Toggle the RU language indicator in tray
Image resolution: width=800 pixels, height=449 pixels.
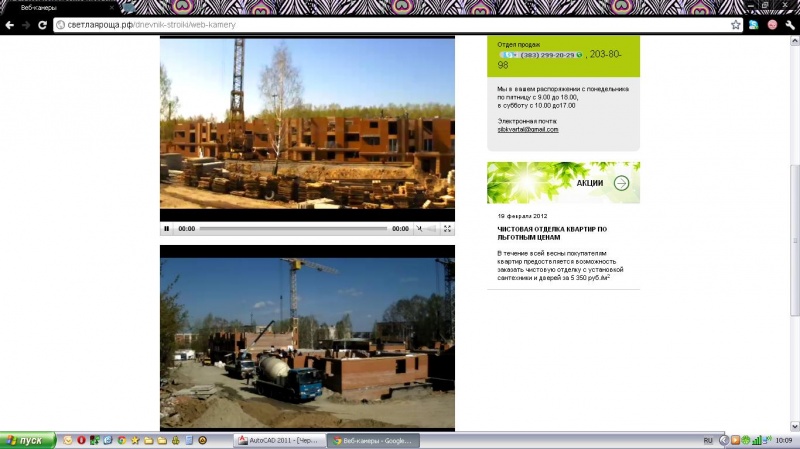point(708,440)
